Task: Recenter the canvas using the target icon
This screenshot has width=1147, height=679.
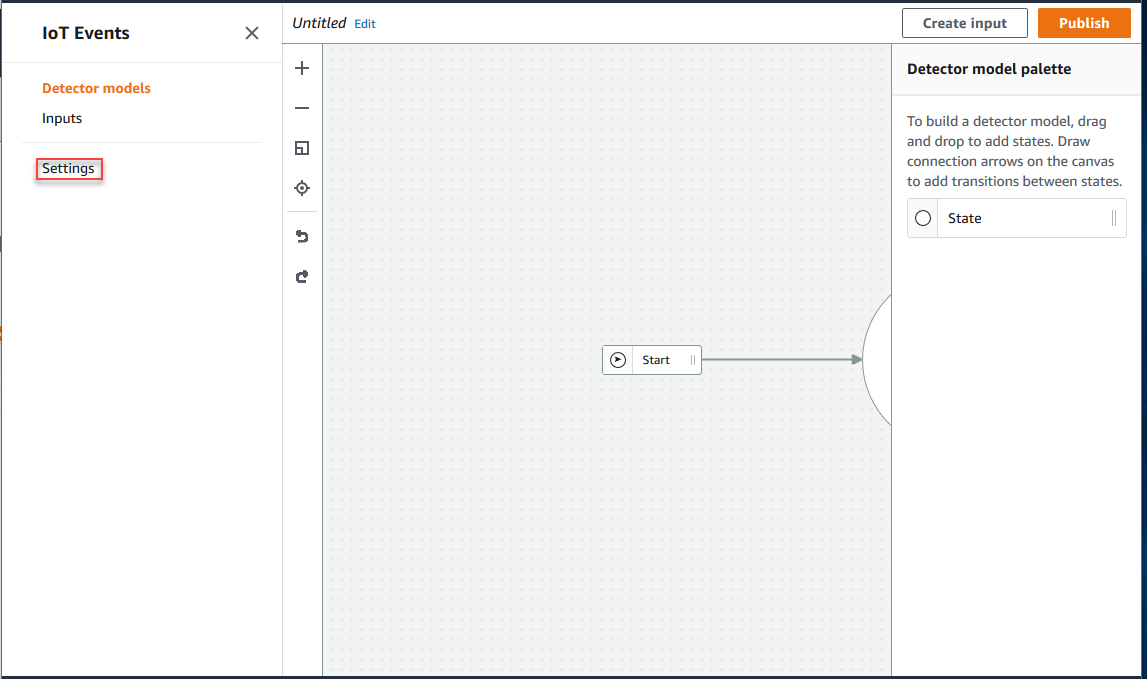Action: (302, 188)
